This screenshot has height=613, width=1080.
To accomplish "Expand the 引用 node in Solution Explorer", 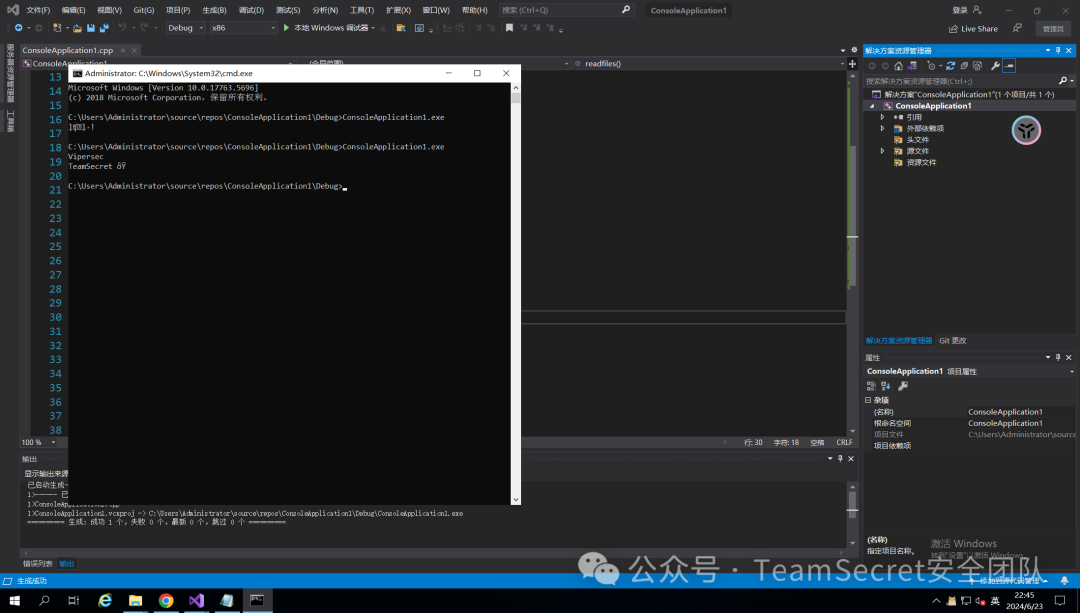I will pyautogui.click(x=882, y=117).
